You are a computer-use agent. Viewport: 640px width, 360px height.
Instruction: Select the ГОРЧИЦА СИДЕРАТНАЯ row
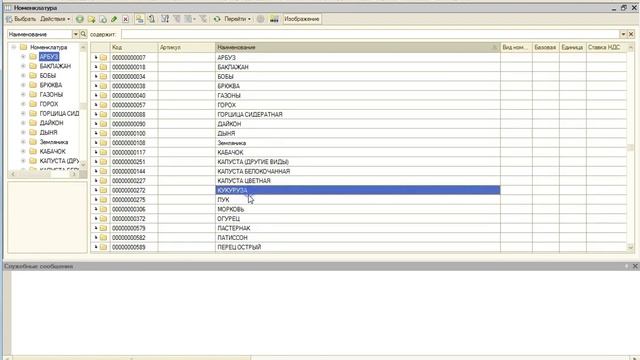358,114
